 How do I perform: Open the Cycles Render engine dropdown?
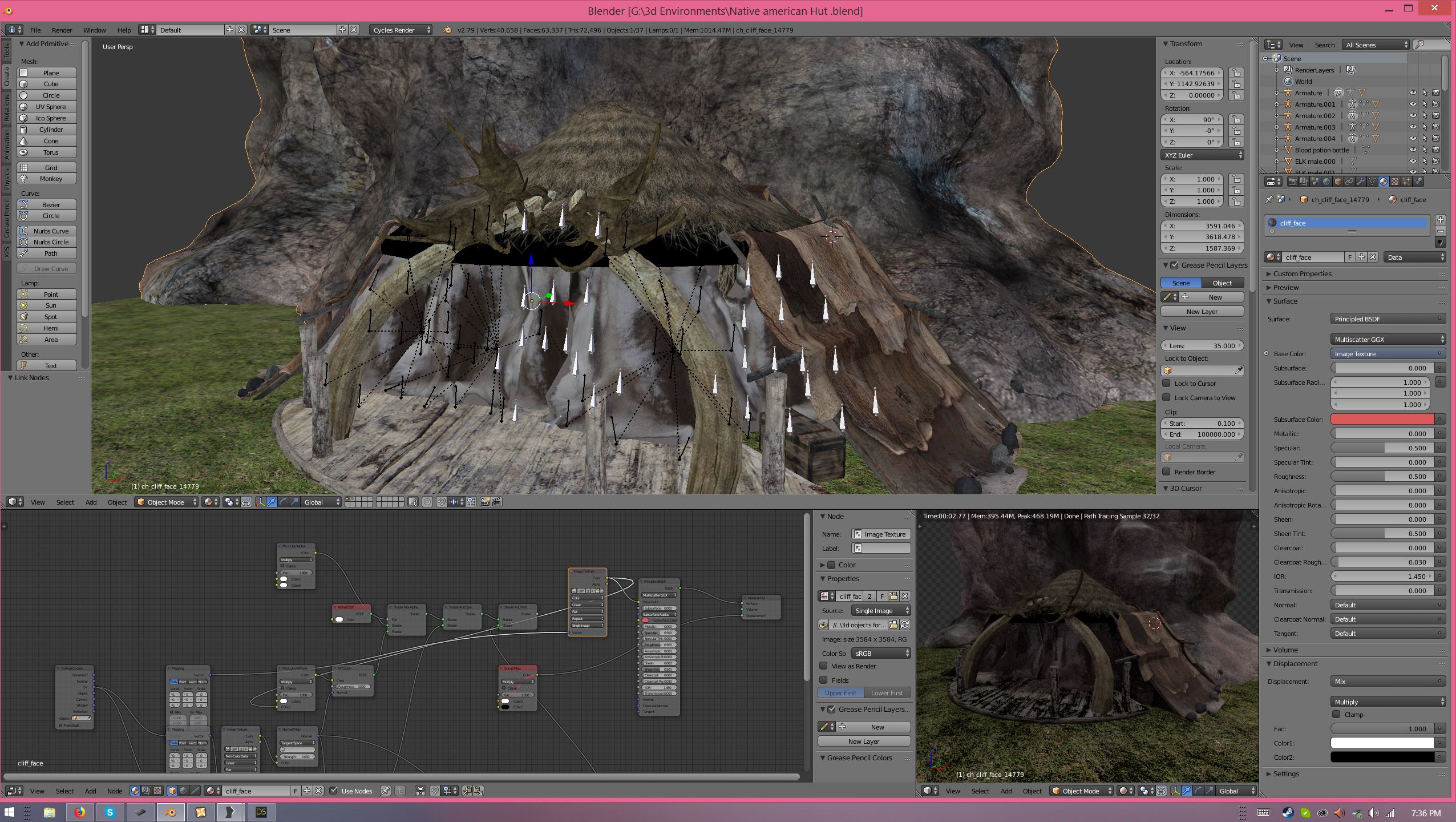point(401,30)
